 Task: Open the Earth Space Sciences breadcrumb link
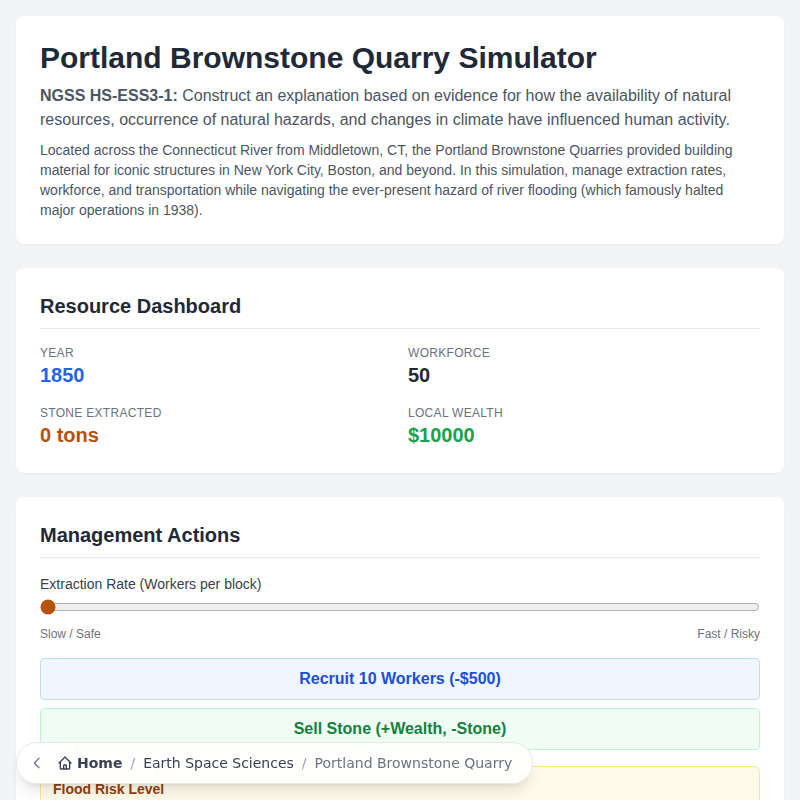(x=218, y=763)
